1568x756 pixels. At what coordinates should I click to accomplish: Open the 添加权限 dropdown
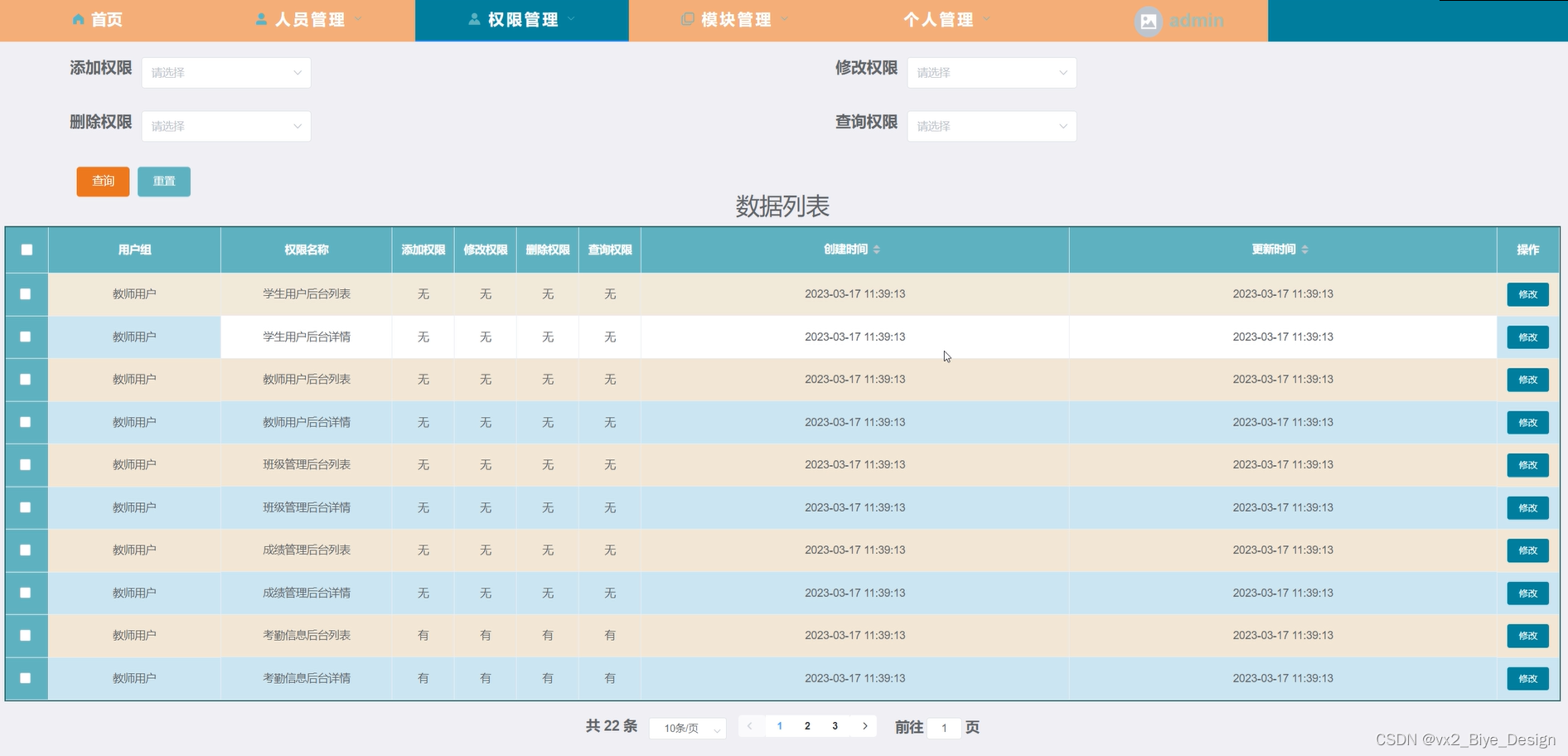tap(226, 73)
